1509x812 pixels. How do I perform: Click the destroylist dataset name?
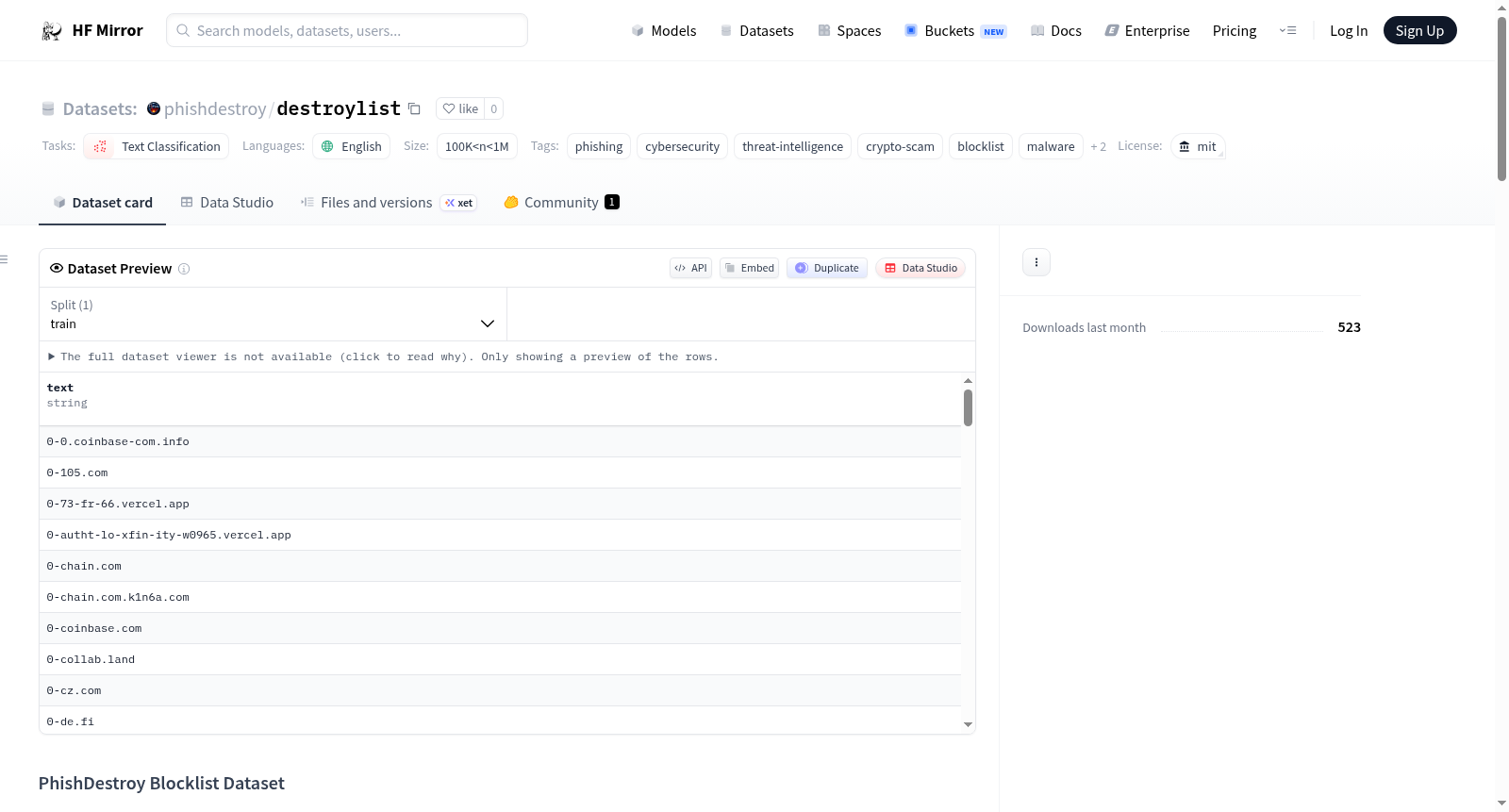tap(339, 108)
